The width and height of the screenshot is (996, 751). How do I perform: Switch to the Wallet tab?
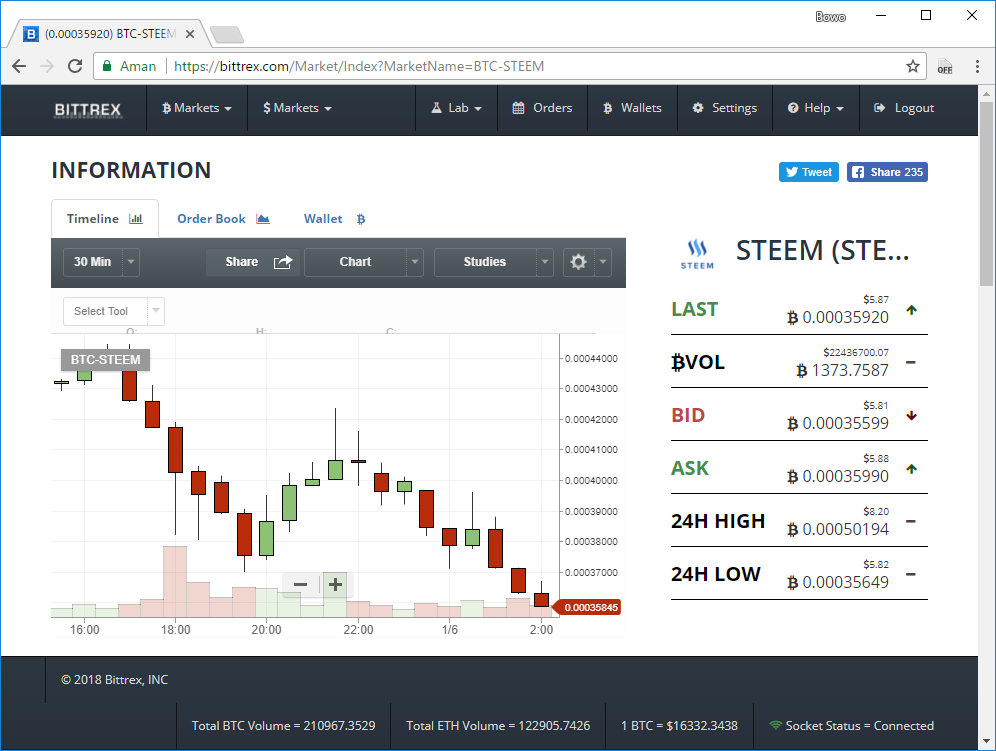pos(334,219)
